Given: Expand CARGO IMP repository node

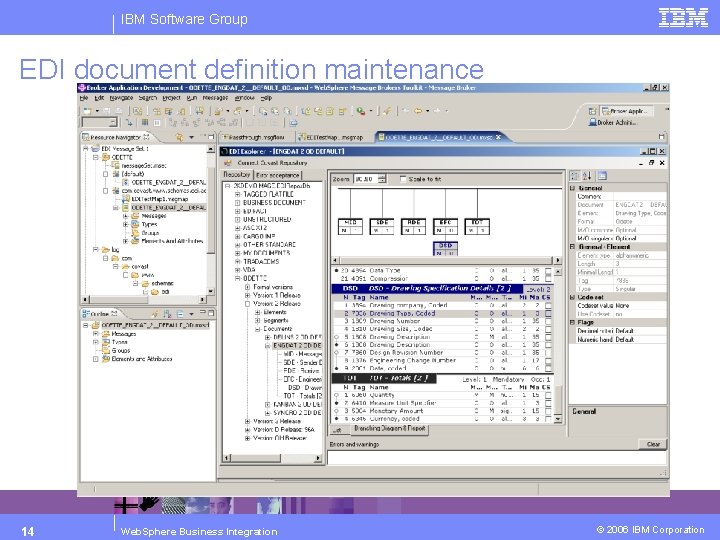Looking at the screenshot, I should tap(237, 236).
